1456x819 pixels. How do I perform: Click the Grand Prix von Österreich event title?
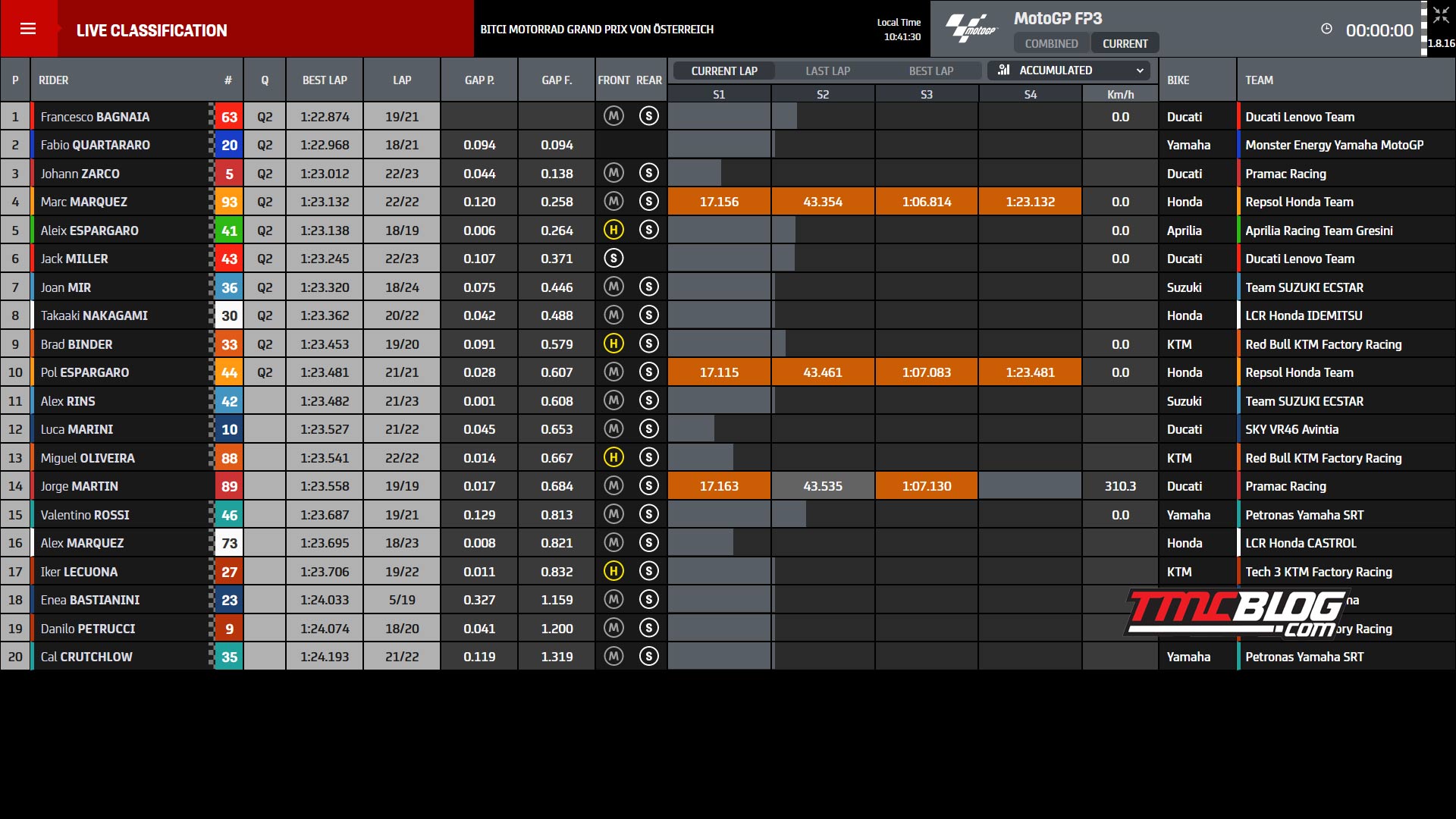click(597, 29)
